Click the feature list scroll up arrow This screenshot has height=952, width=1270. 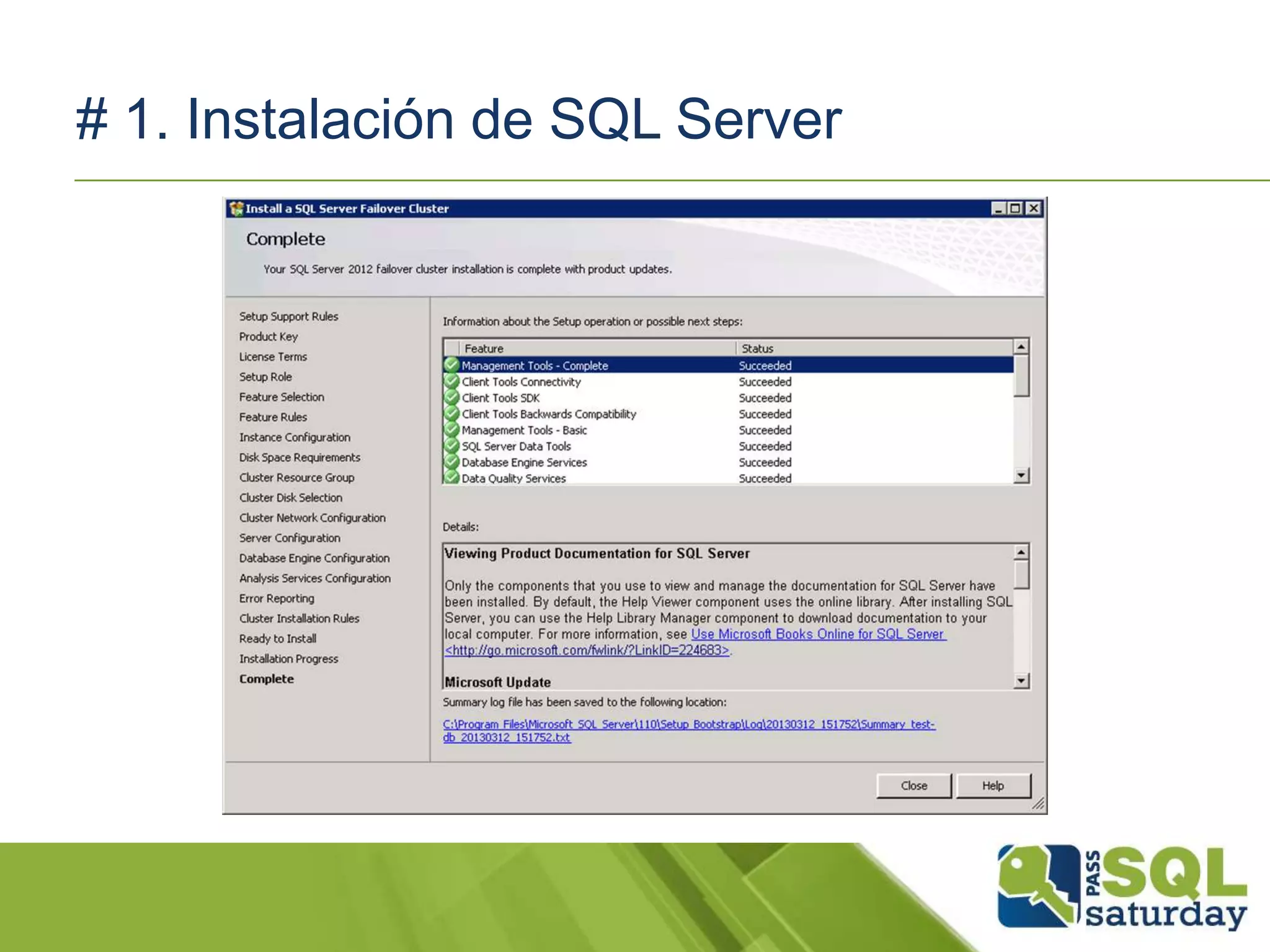[x=1021, y=346]
